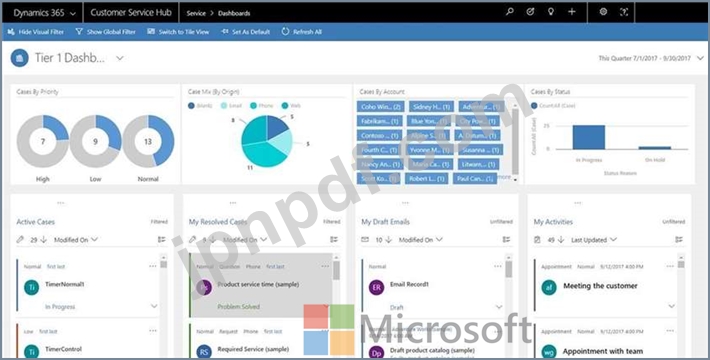The height and width of the screenshot is (360, 710).
Task: Open view options icon in My Activities
Action: coord(679,240)
